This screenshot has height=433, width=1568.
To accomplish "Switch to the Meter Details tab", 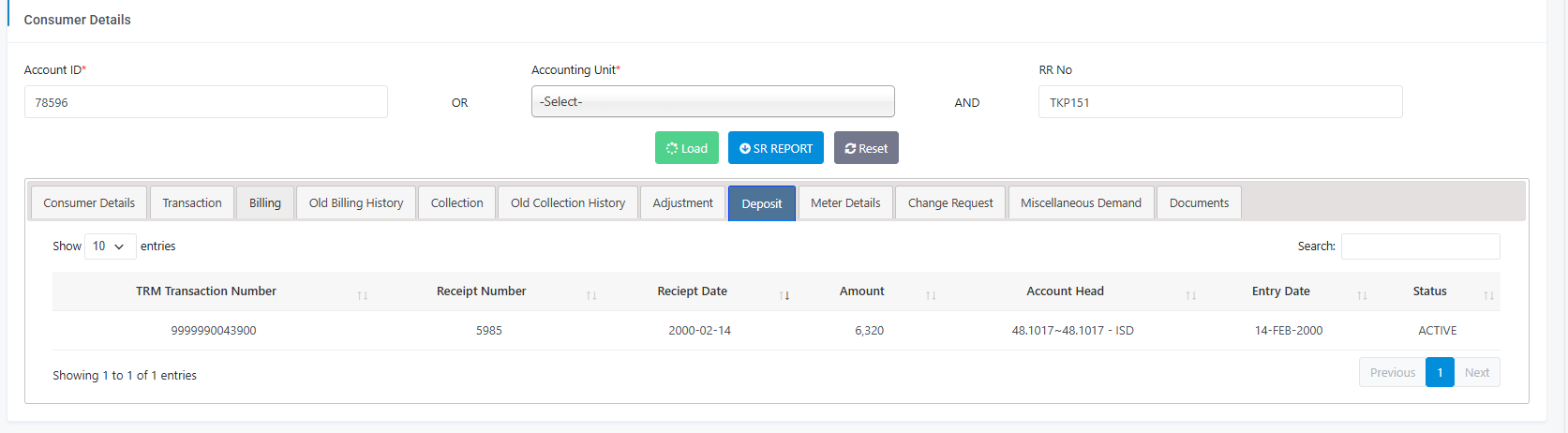I will (844, 203).
